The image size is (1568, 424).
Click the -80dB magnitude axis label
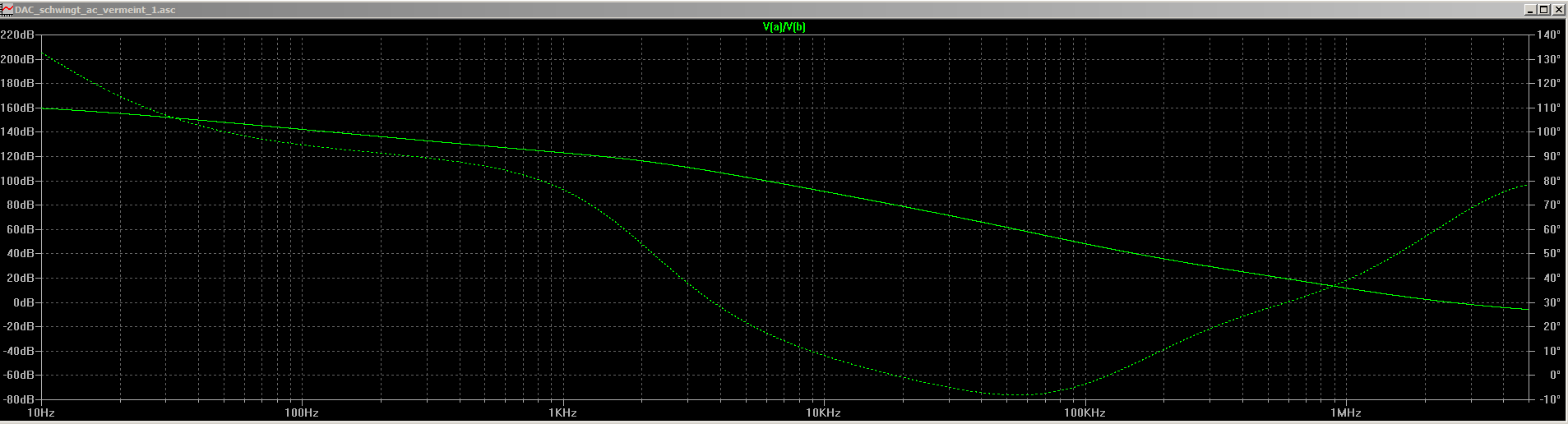point(18,399)
